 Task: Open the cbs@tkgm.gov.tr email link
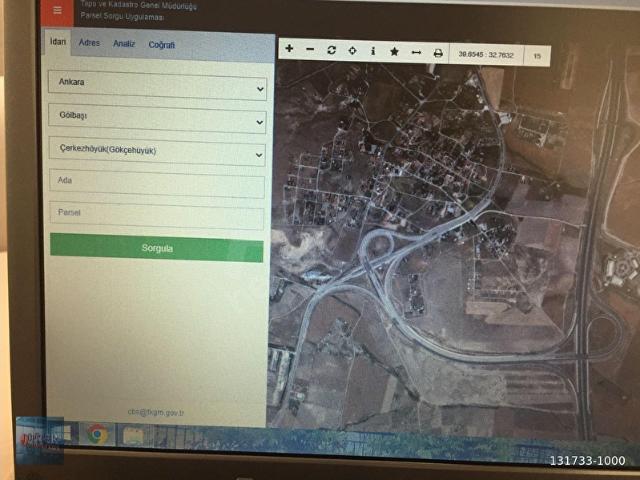[x=156, y=412]
